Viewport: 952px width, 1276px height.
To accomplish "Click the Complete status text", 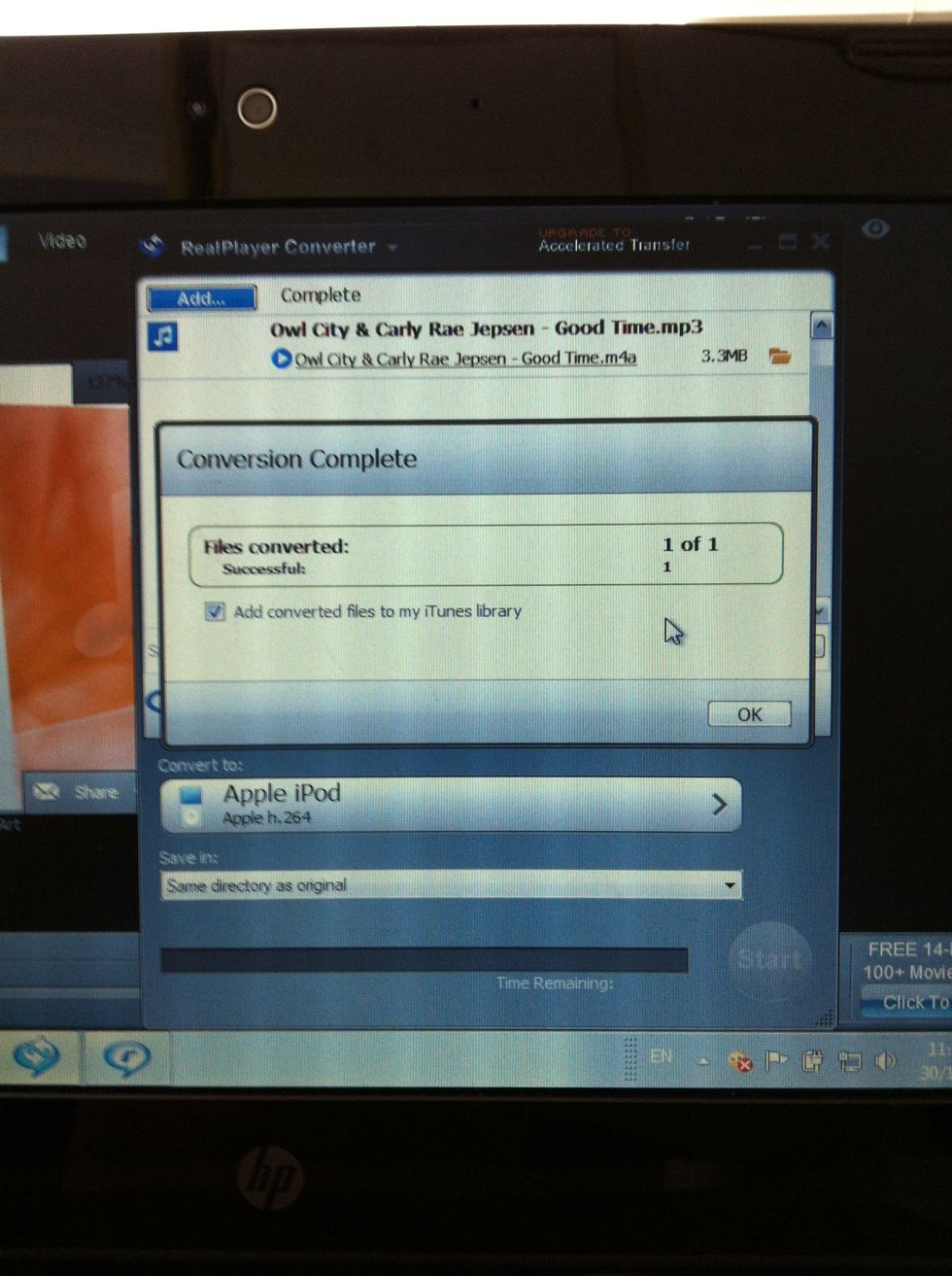I will pos(321,294).
